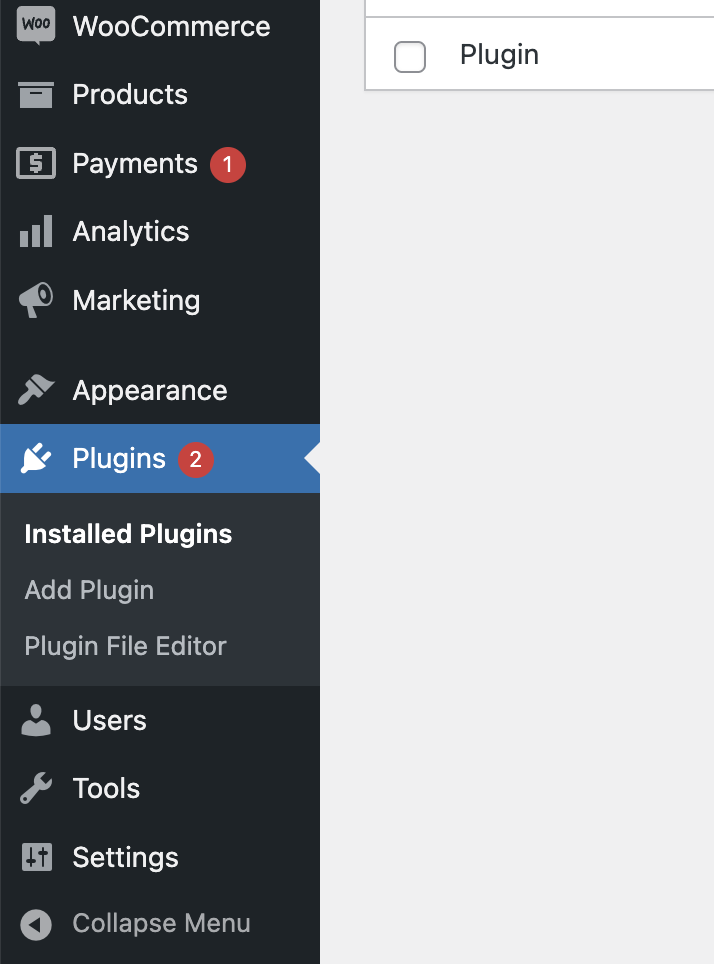Open Users via the person icon
714x964 pixels.
35,720
